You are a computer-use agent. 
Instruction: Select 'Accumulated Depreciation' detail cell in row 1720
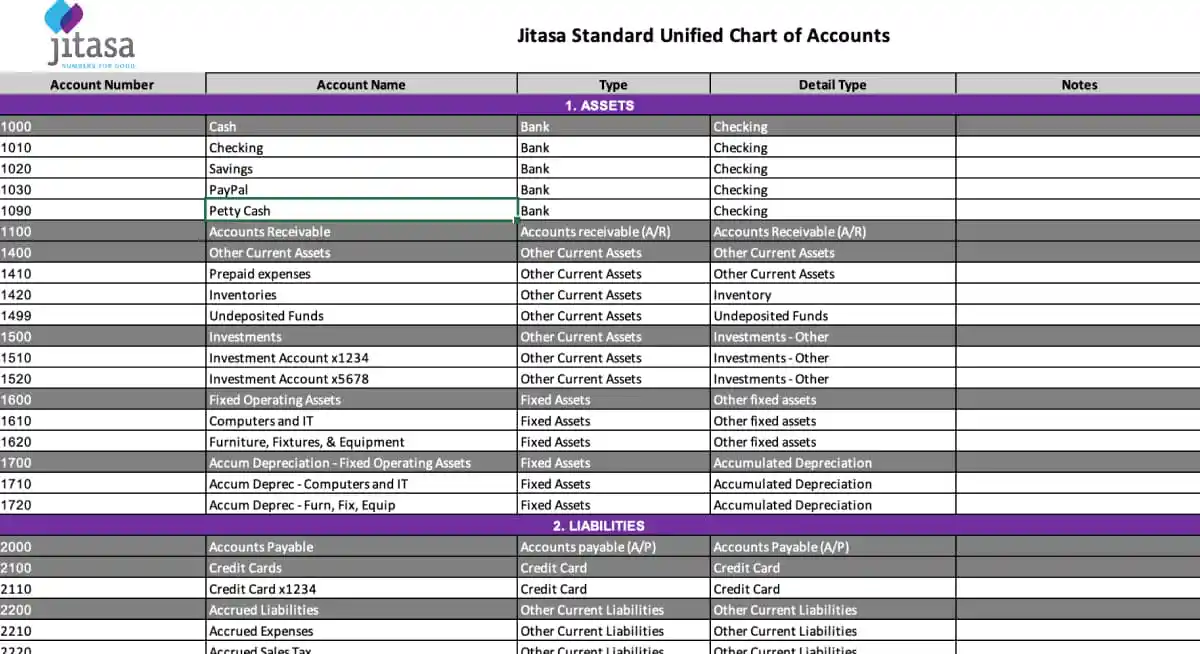(832, 505)
